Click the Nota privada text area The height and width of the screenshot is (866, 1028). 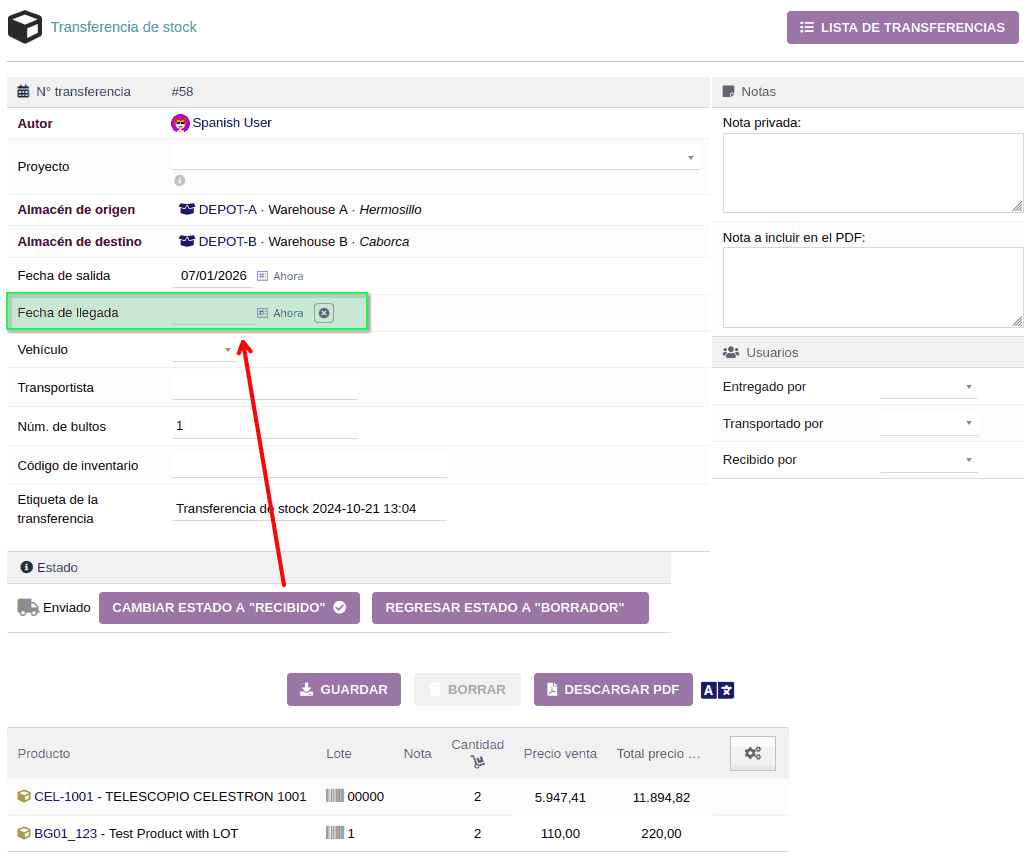click(872, 173)
